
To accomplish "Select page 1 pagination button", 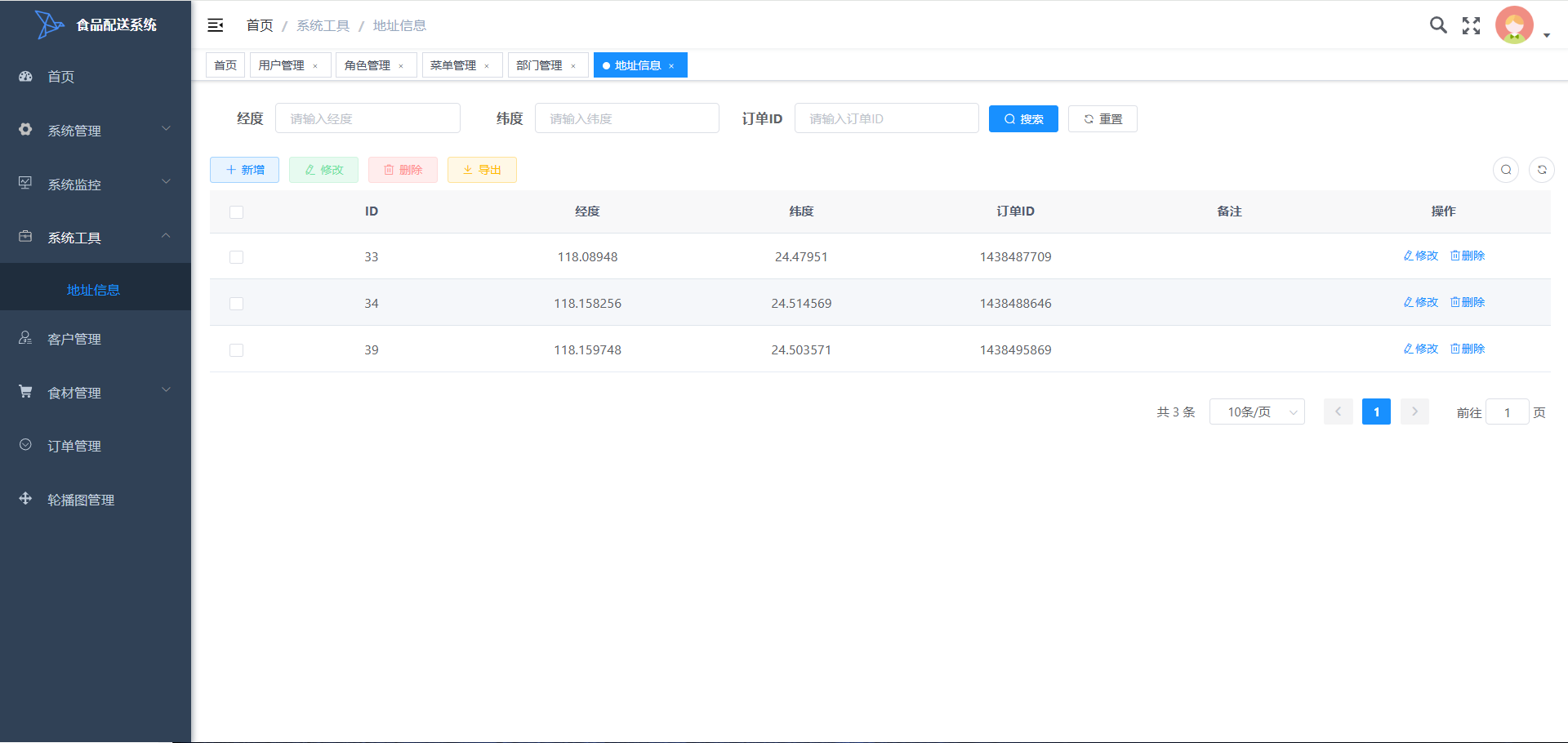I will [1376, 412].
